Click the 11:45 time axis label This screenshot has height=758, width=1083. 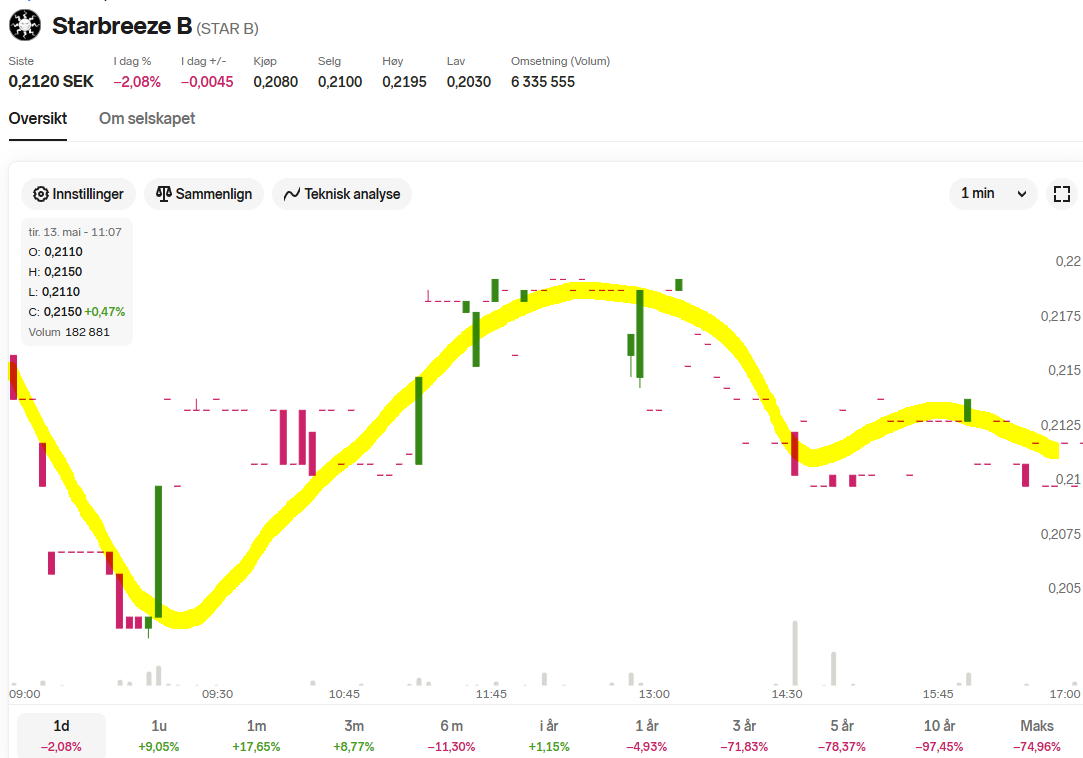pos(491,694)
